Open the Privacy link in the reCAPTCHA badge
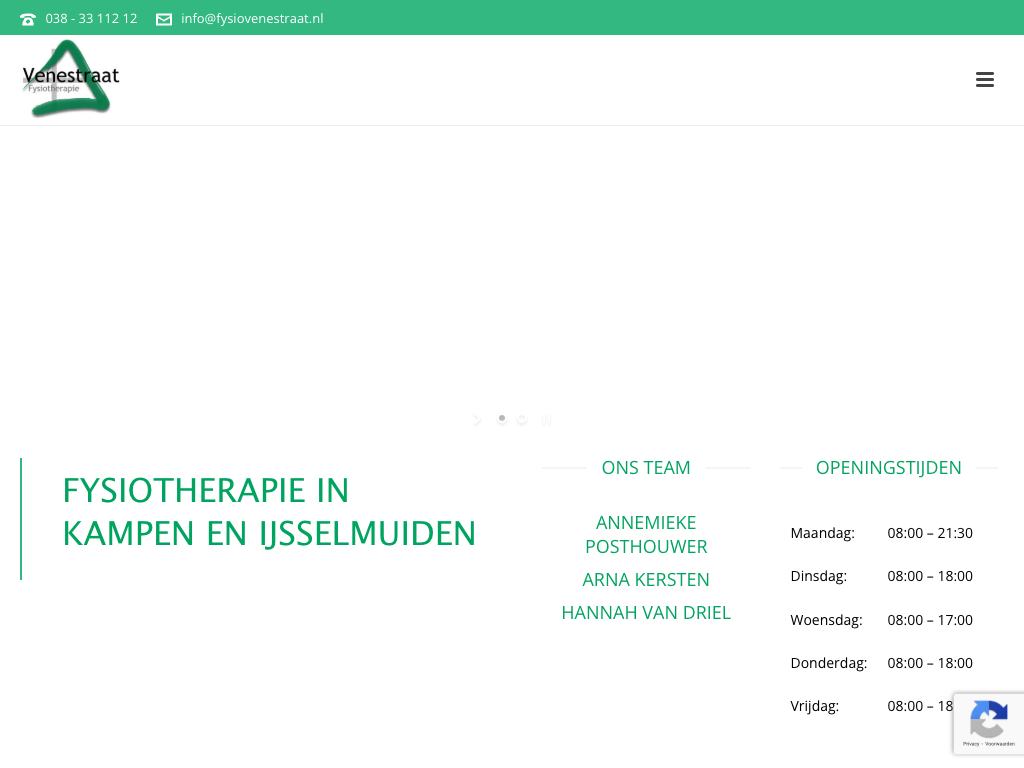 click(971, 744)
